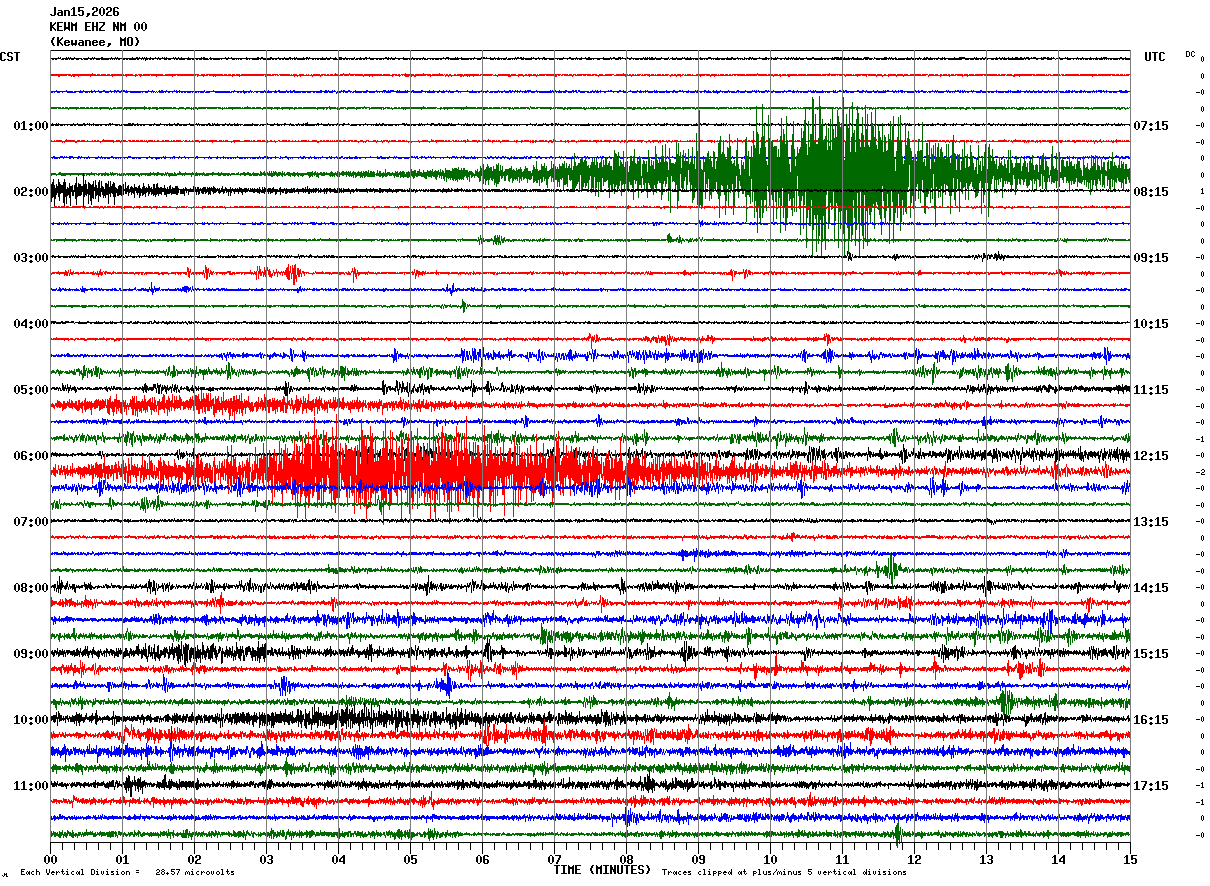The width and height of the screenshot is (1210, 886).
Task: Select the 08:00 CST time label
Action: [31, 588]
